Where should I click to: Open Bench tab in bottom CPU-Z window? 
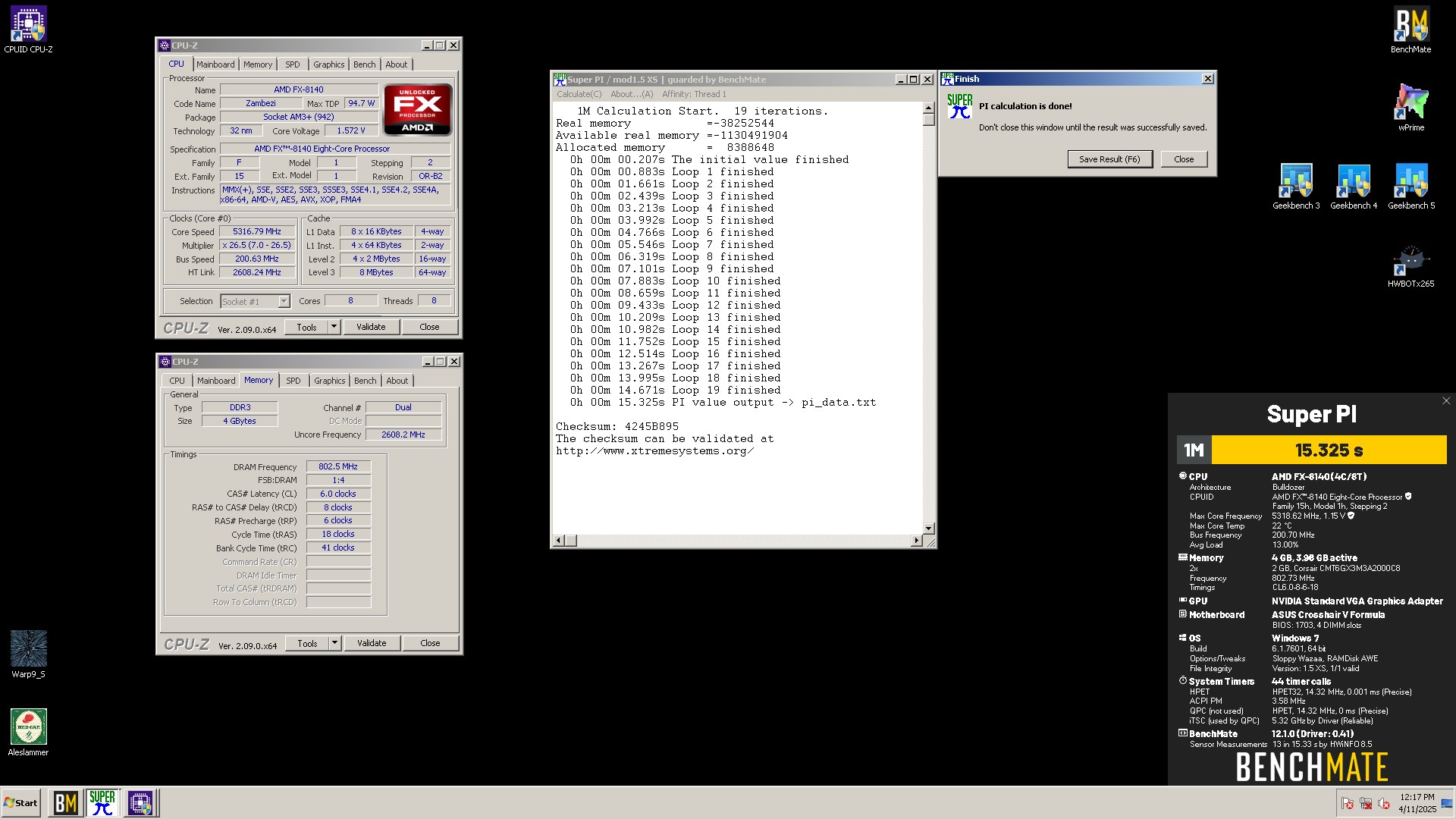[x=366, y=381]
